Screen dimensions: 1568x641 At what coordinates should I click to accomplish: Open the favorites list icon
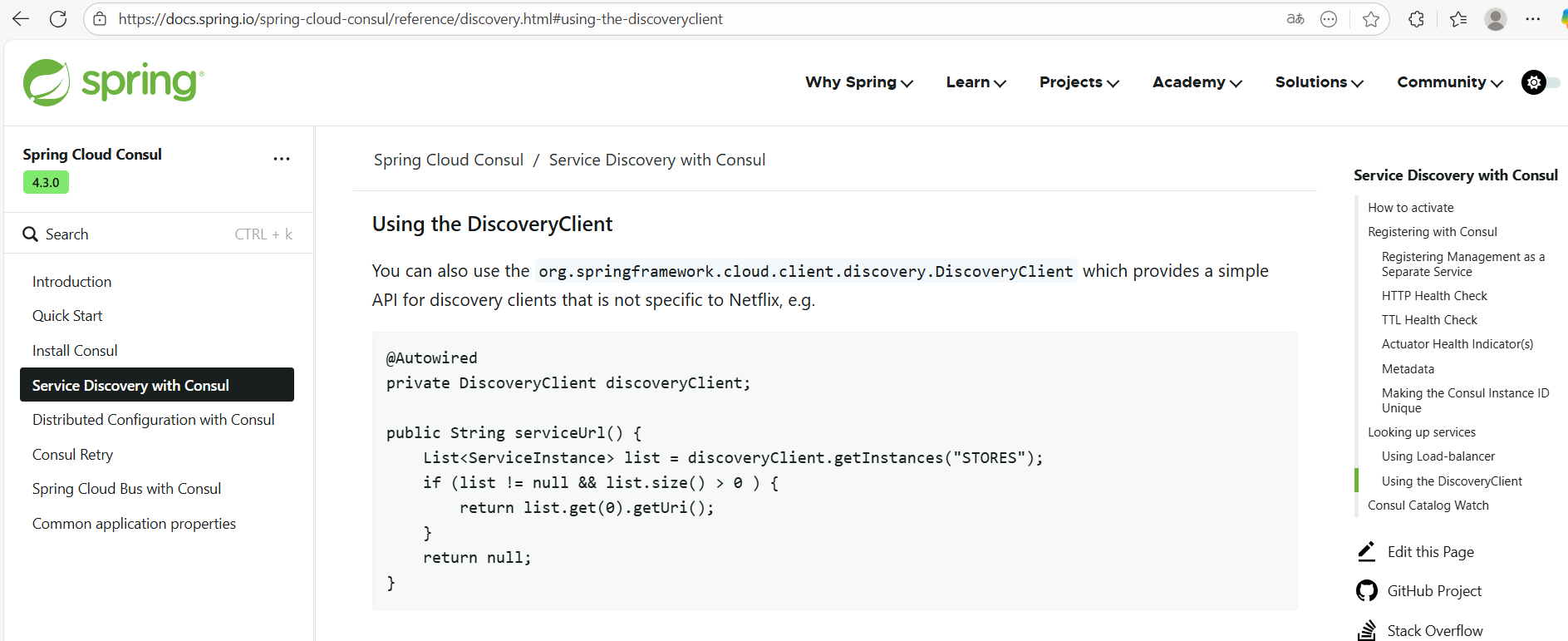coord(1458,18)
